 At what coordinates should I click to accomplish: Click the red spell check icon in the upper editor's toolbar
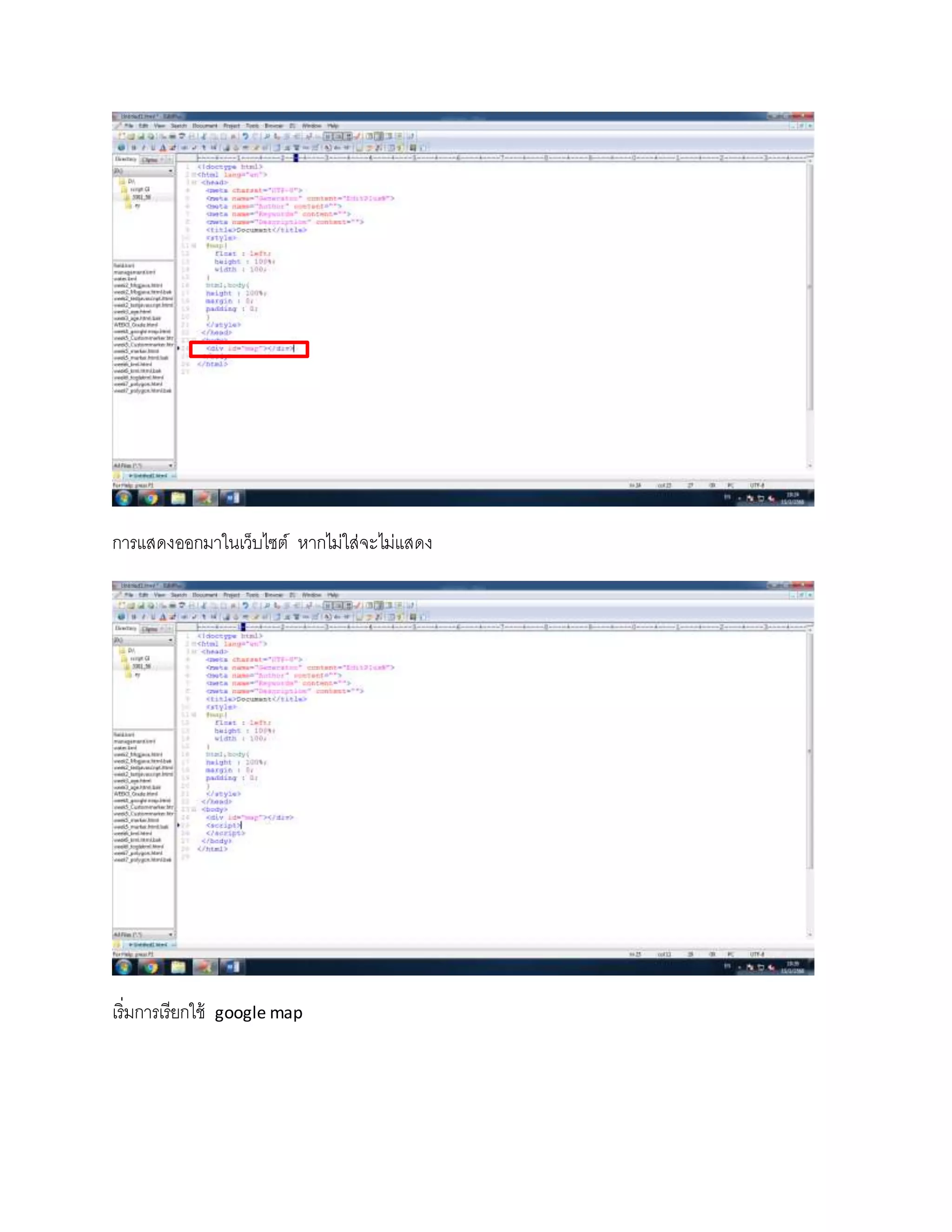click(x=357, y=136)
